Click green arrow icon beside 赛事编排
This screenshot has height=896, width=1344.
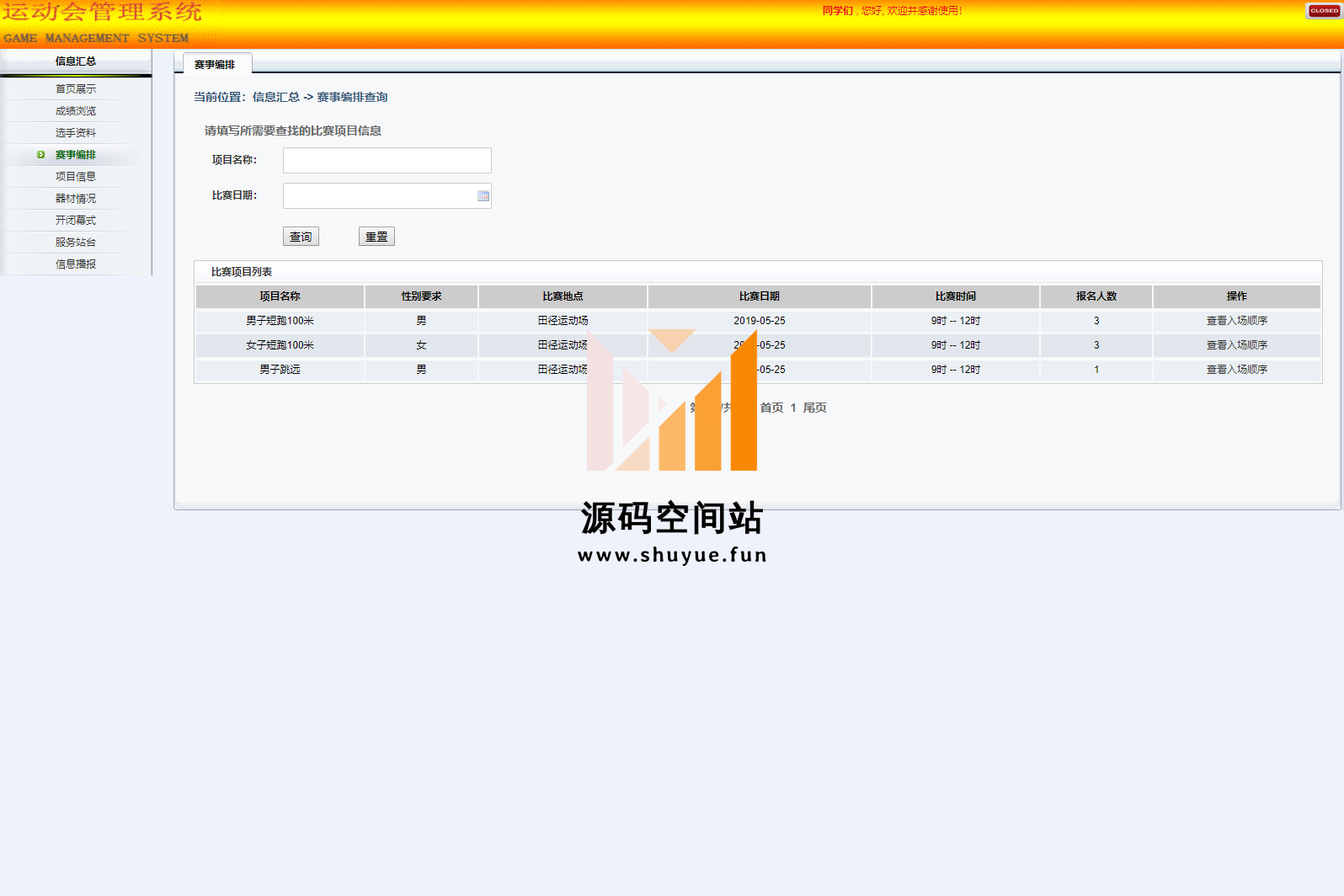click(x=40, y=155)
